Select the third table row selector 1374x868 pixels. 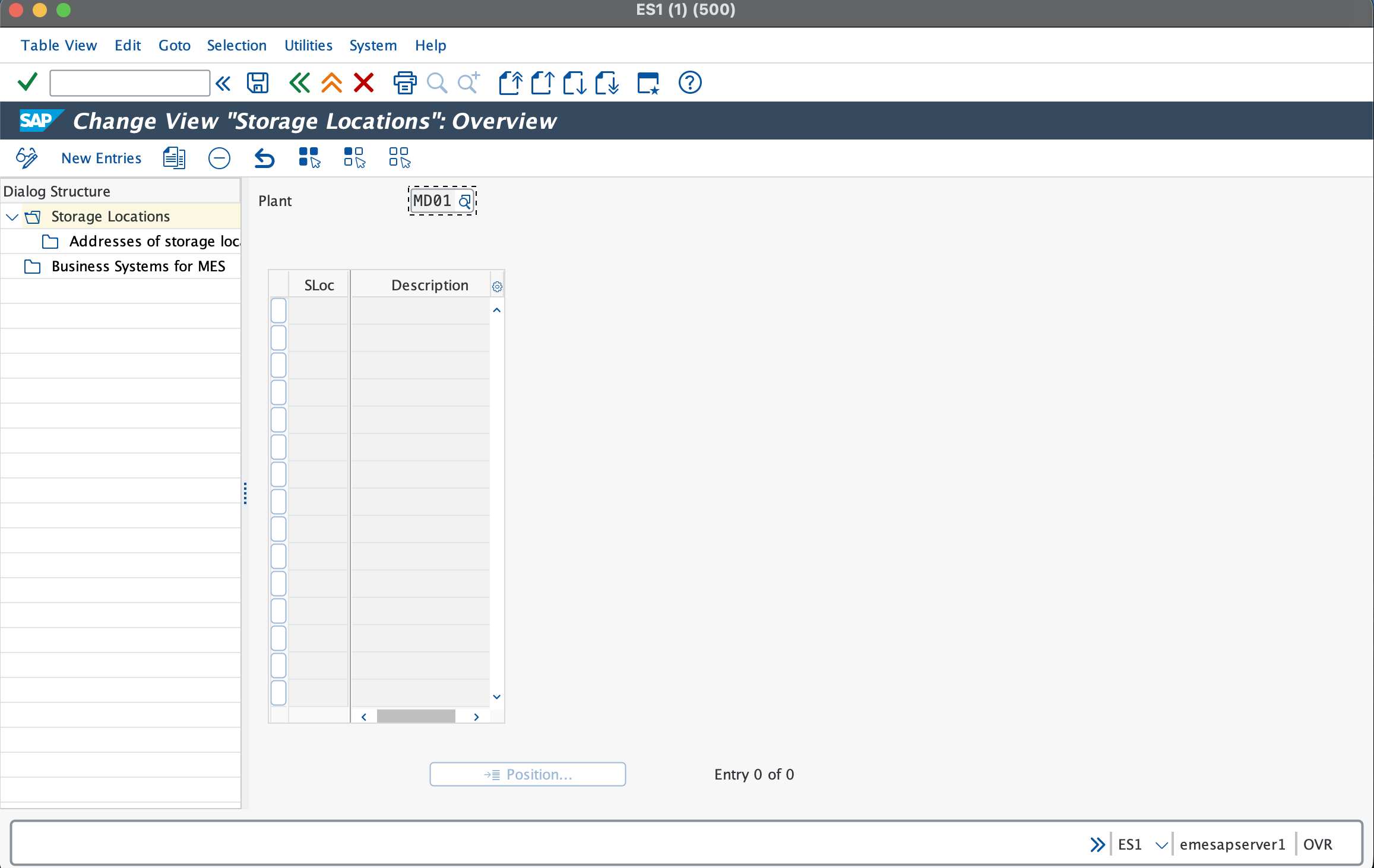click(278, 365)
